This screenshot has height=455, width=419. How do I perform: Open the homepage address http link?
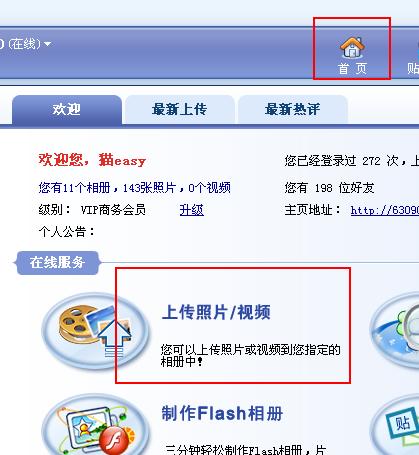(x=385, y=210)
